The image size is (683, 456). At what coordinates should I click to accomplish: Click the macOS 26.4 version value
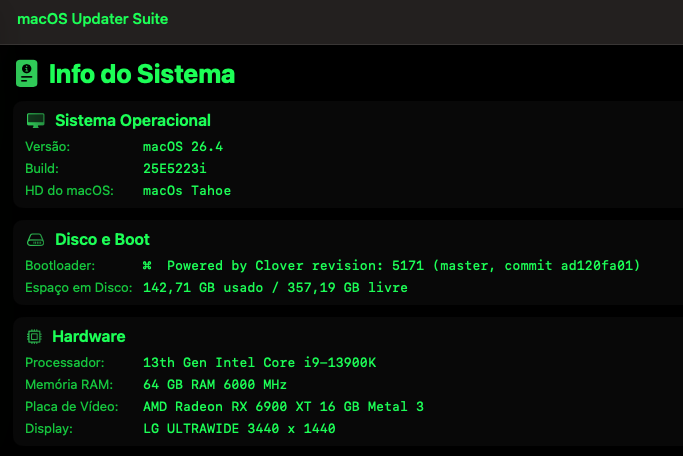[x=183, y=146]
